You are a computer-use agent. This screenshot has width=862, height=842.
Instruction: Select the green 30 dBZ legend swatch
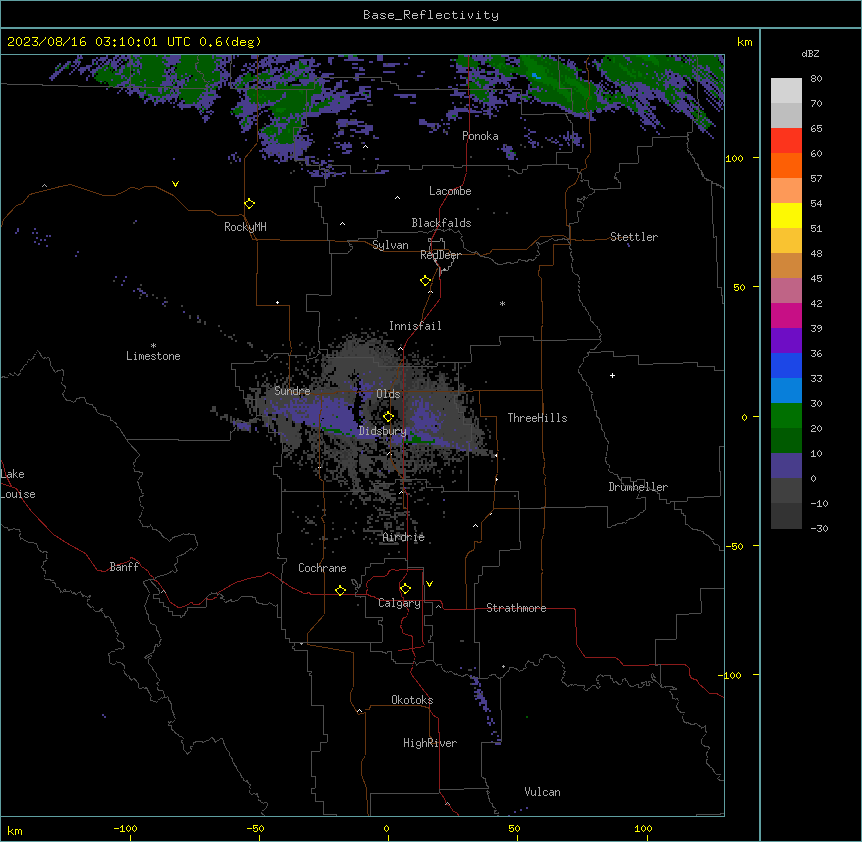click(x=786, y=416)
